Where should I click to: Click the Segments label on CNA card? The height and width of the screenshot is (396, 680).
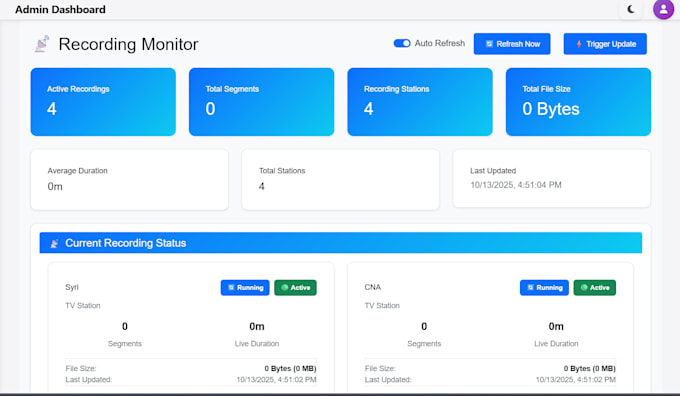(424, 344)
